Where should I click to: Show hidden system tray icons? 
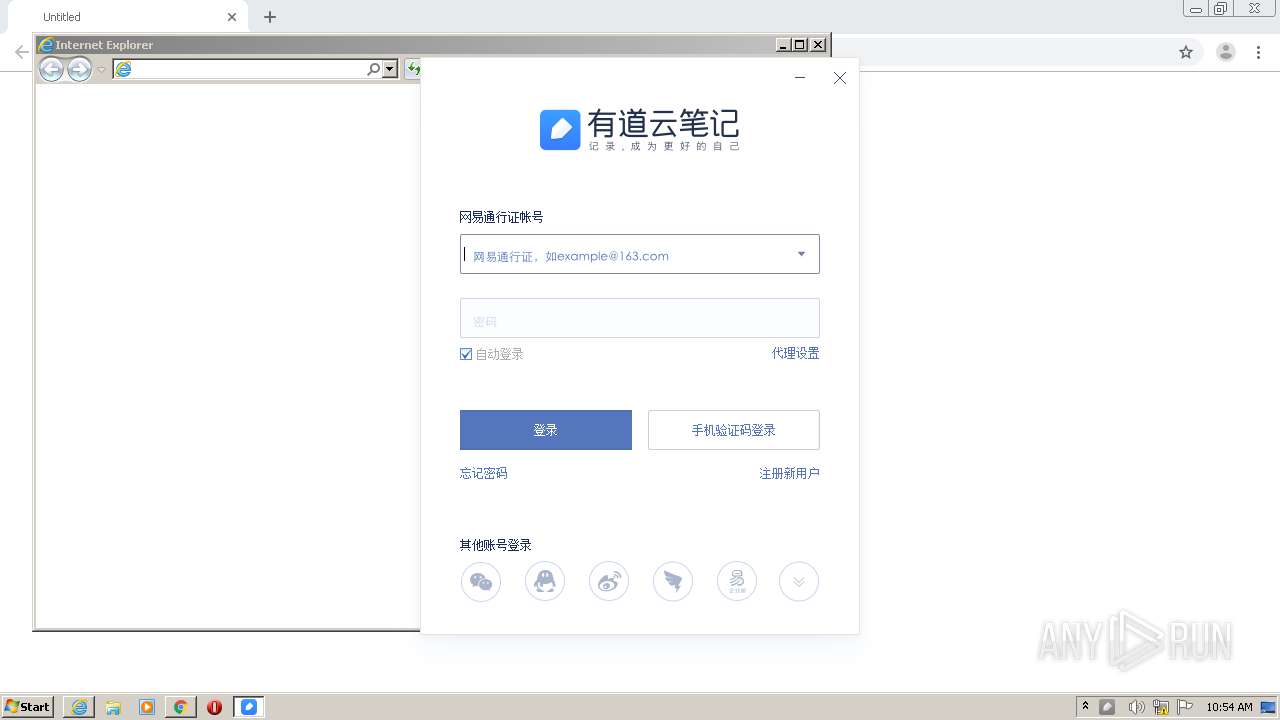pos(1086,707)
